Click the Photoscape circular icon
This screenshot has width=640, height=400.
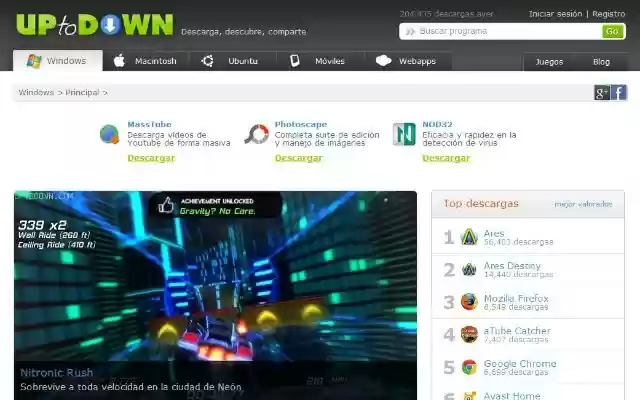click(x=257, y=134)
